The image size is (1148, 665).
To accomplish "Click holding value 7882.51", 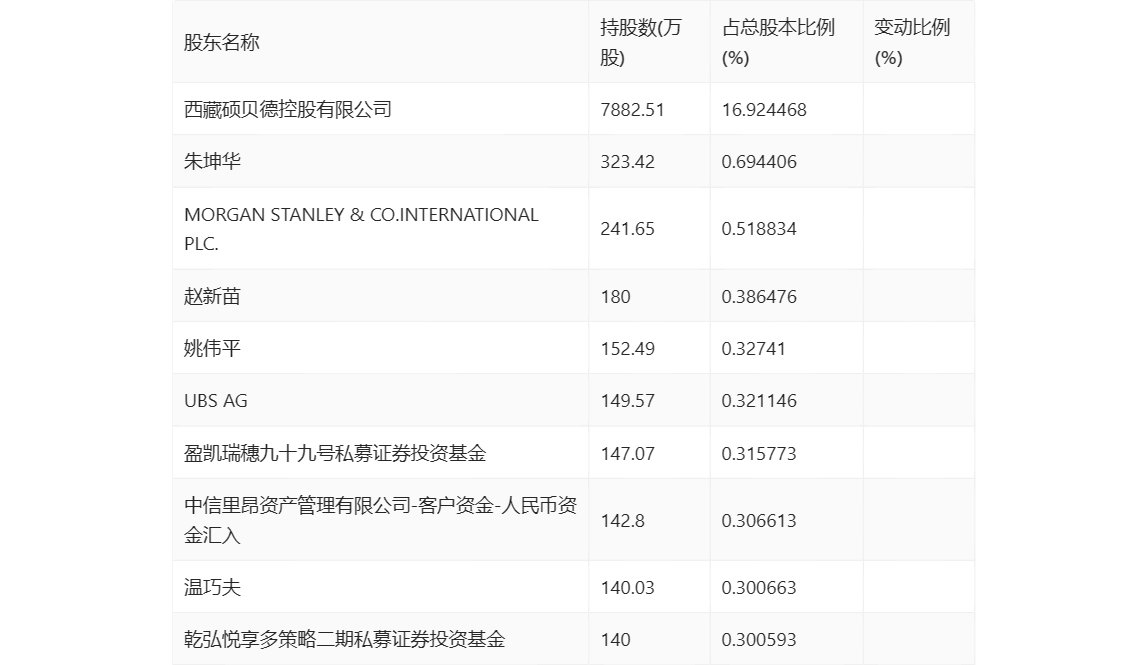I will coord(633,110).
